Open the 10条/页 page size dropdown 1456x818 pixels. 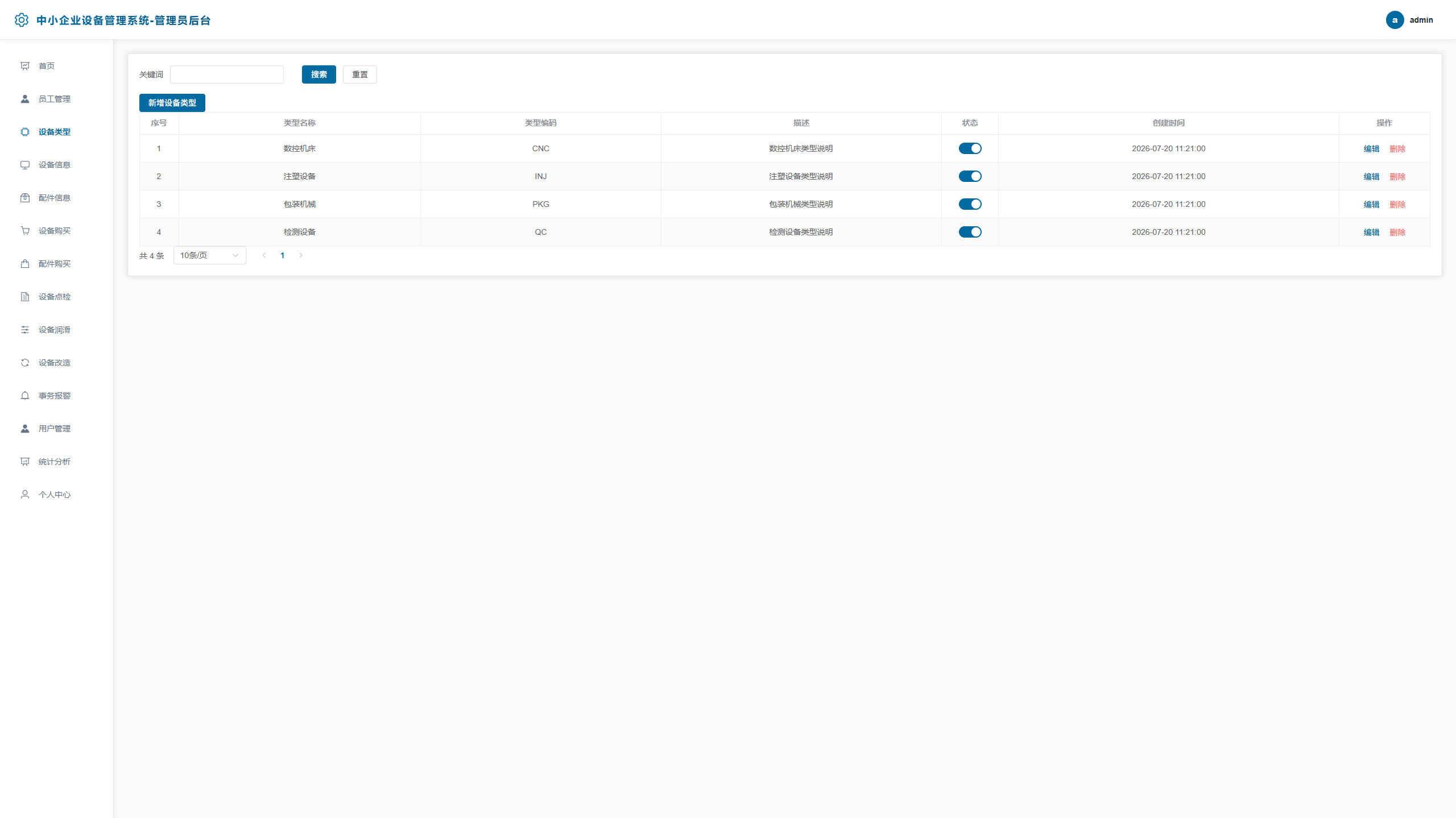[x=210, y=255]
